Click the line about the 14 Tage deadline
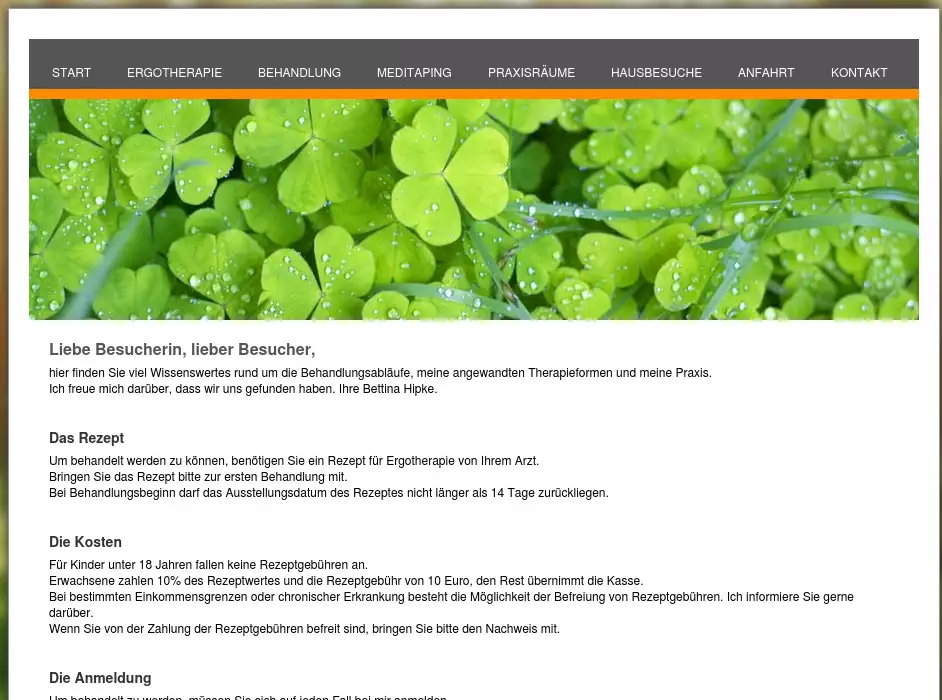Viewport: 942px width, 700px height. 328,493
